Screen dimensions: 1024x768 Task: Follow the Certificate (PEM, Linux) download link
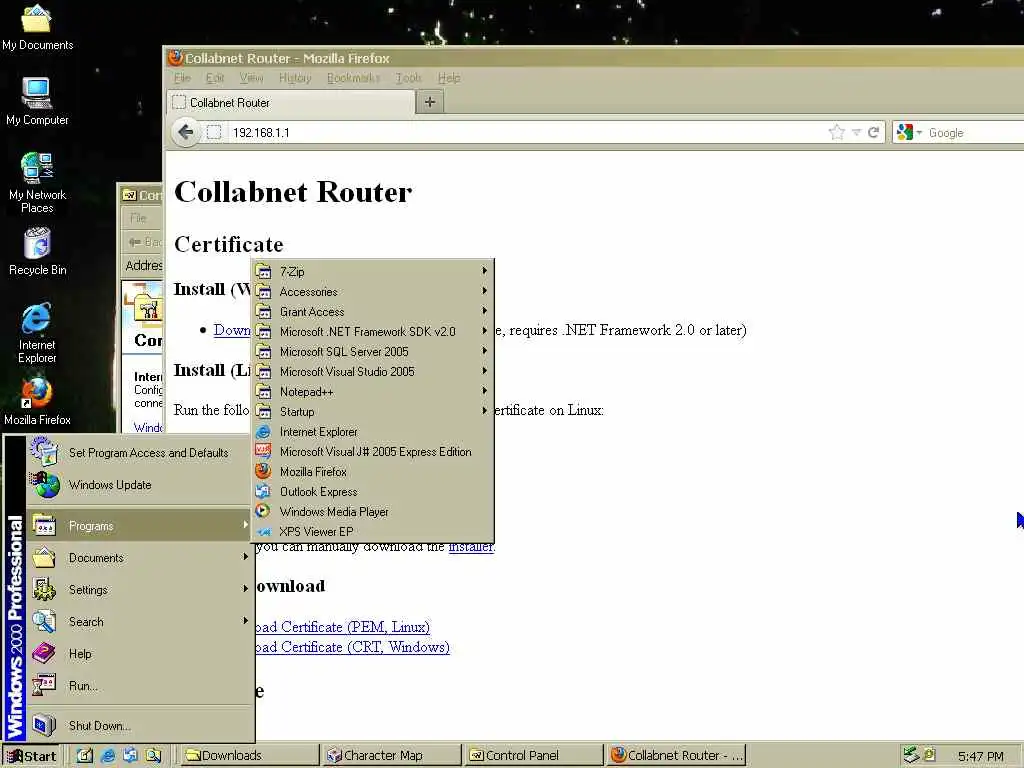(342, 627)
